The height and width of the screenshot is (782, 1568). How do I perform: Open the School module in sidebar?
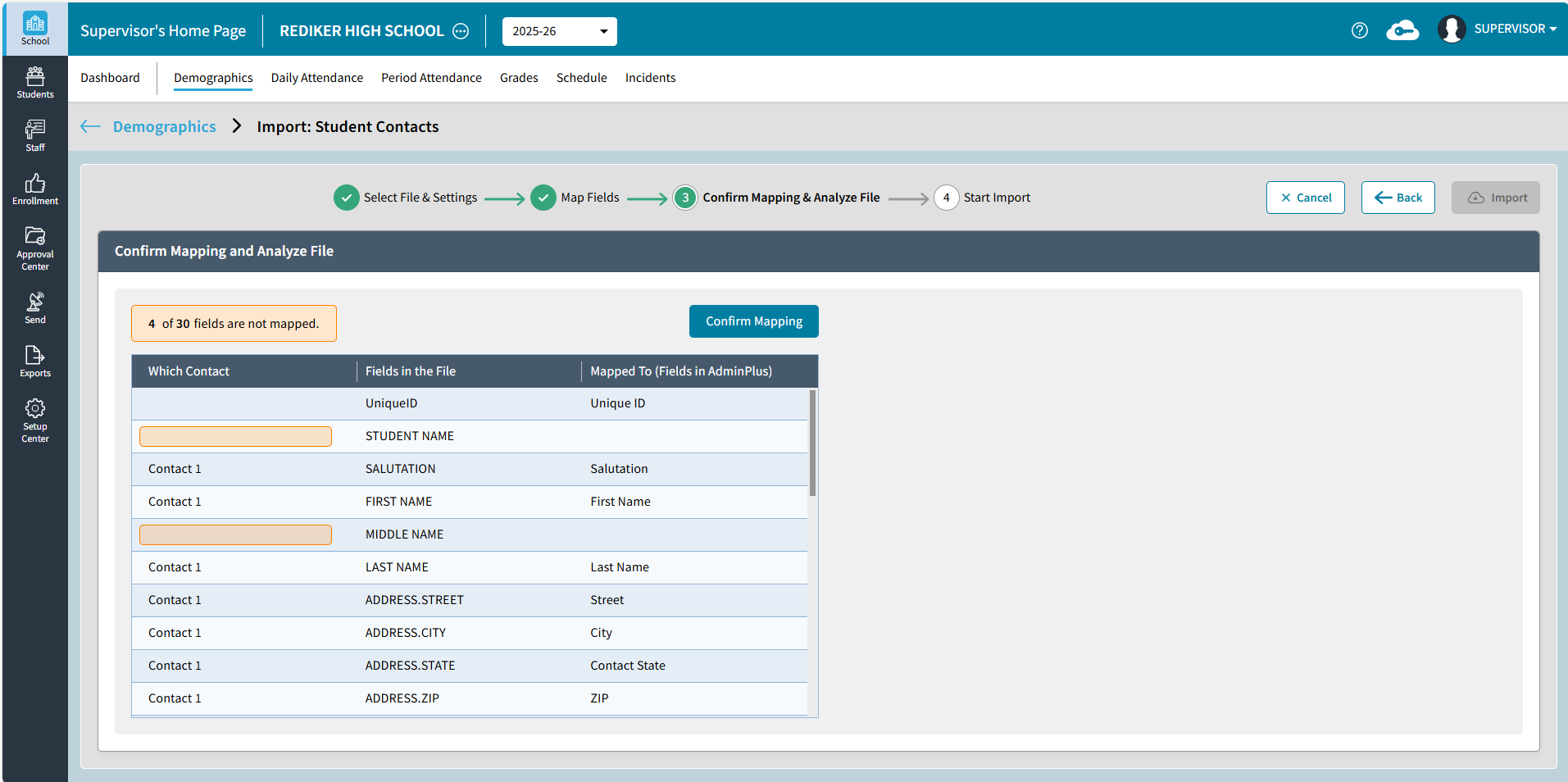[35, 30]
